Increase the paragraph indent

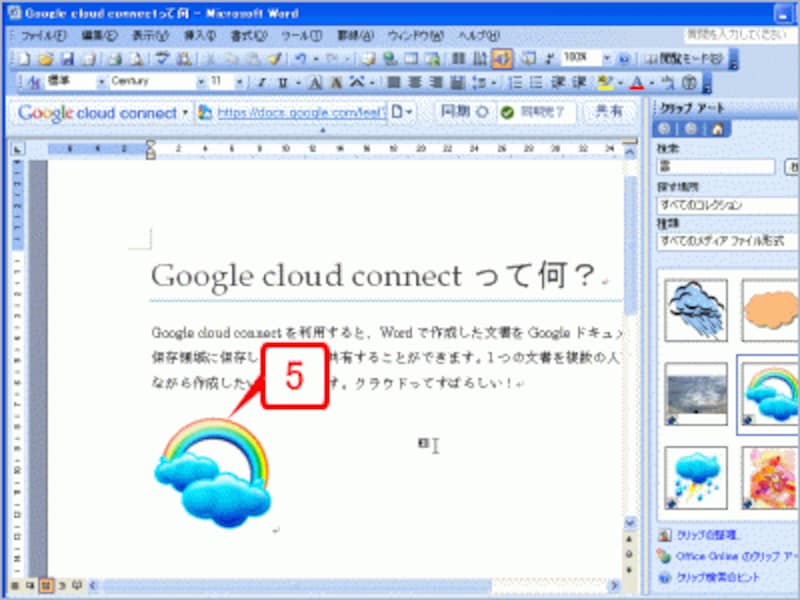pyautogui.click(x=579, y=82)
